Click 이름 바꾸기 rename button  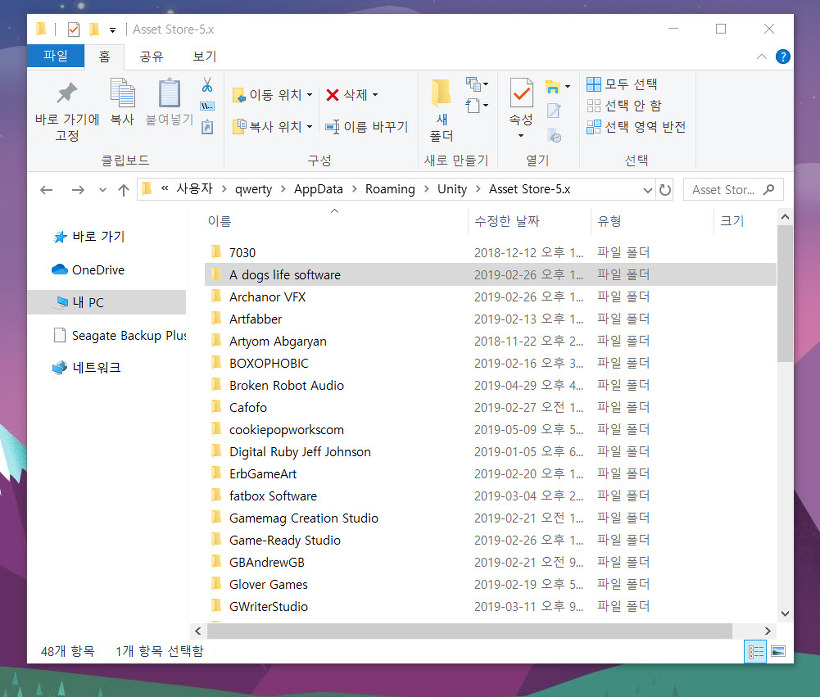[366, 127]
